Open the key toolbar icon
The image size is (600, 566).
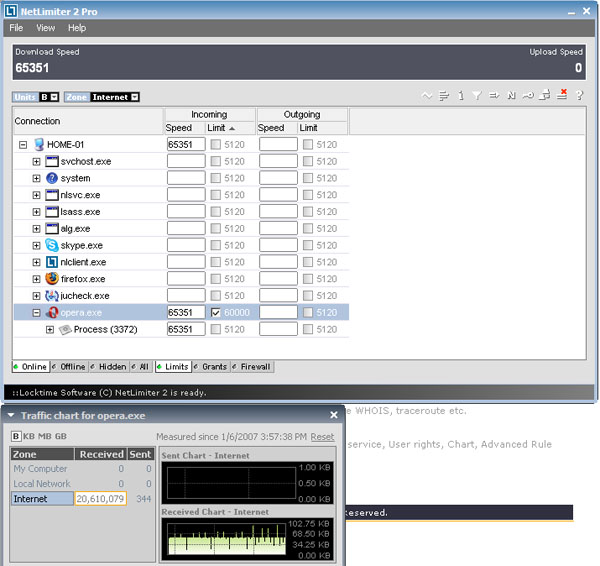[528, 95]
